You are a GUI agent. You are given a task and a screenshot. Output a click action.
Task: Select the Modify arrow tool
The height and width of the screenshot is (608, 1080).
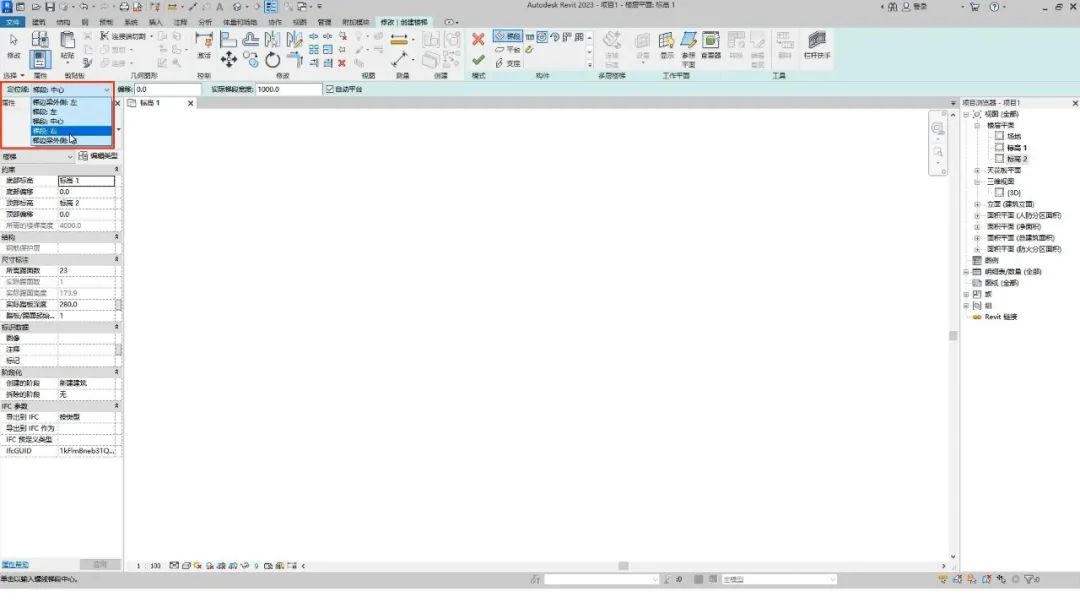point(14,44)
